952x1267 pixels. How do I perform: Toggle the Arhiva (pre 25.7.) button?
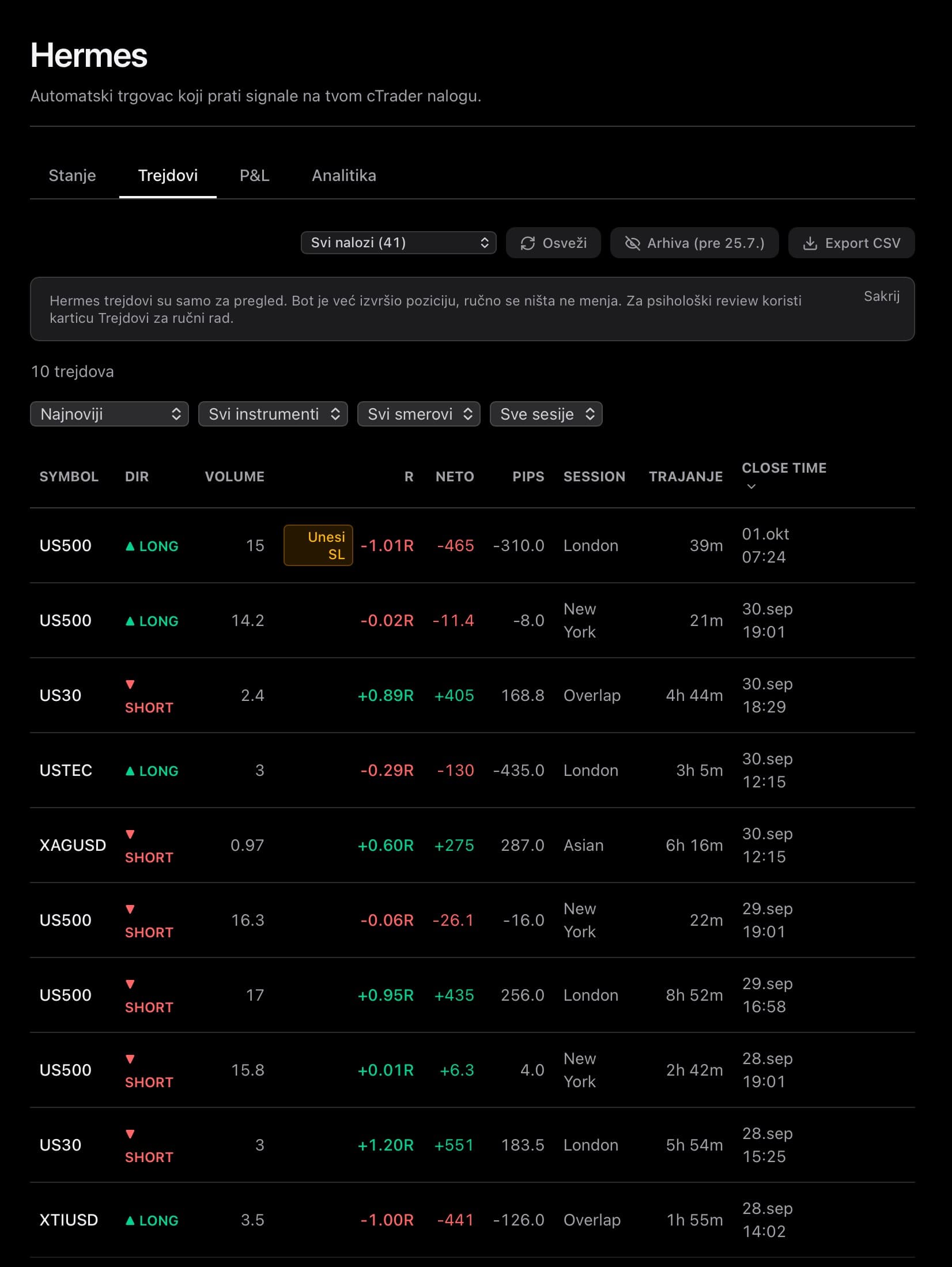pos(694,243)
